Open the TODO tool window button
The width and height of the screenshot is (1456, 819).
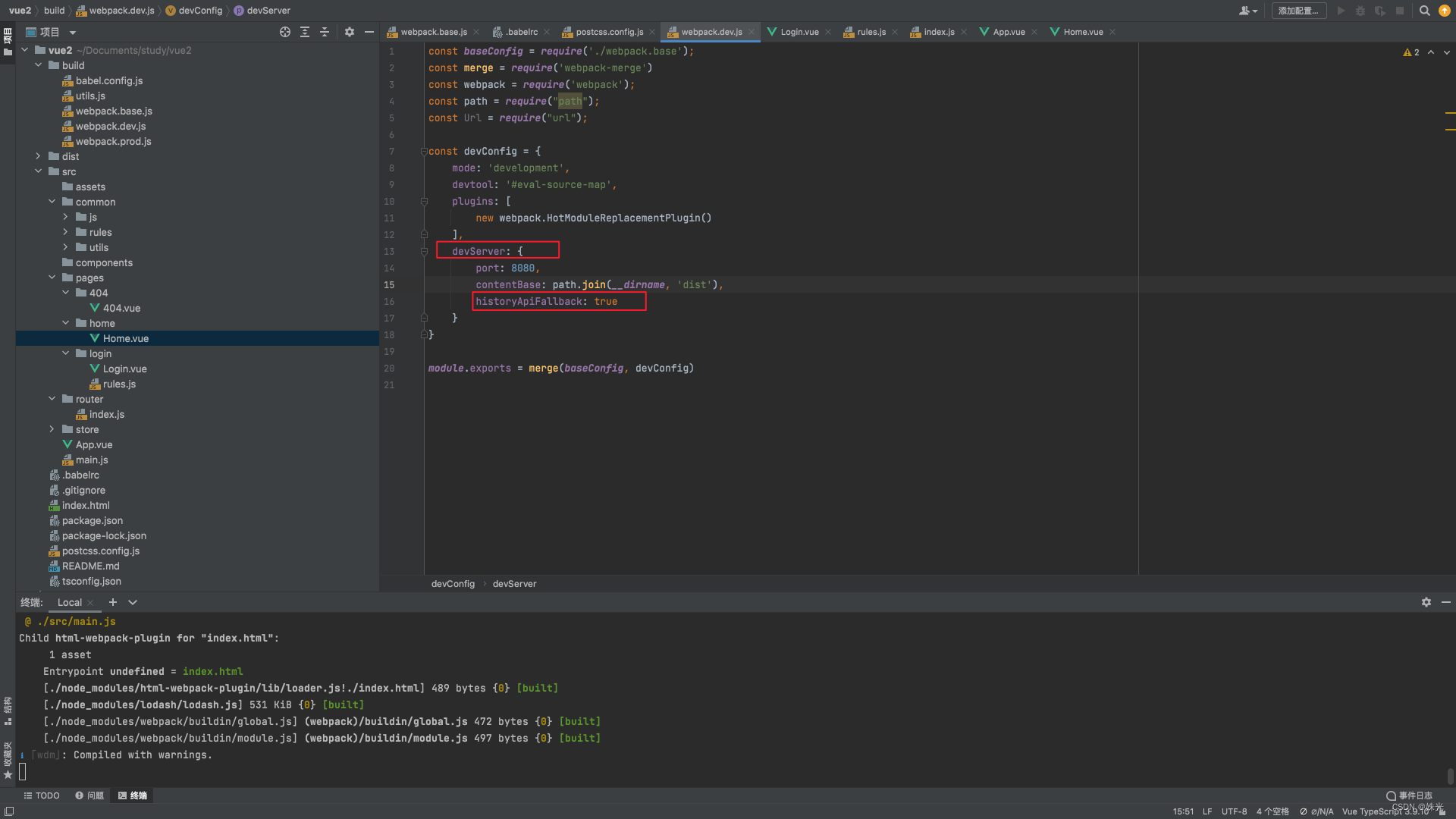[x=42, y=795]
